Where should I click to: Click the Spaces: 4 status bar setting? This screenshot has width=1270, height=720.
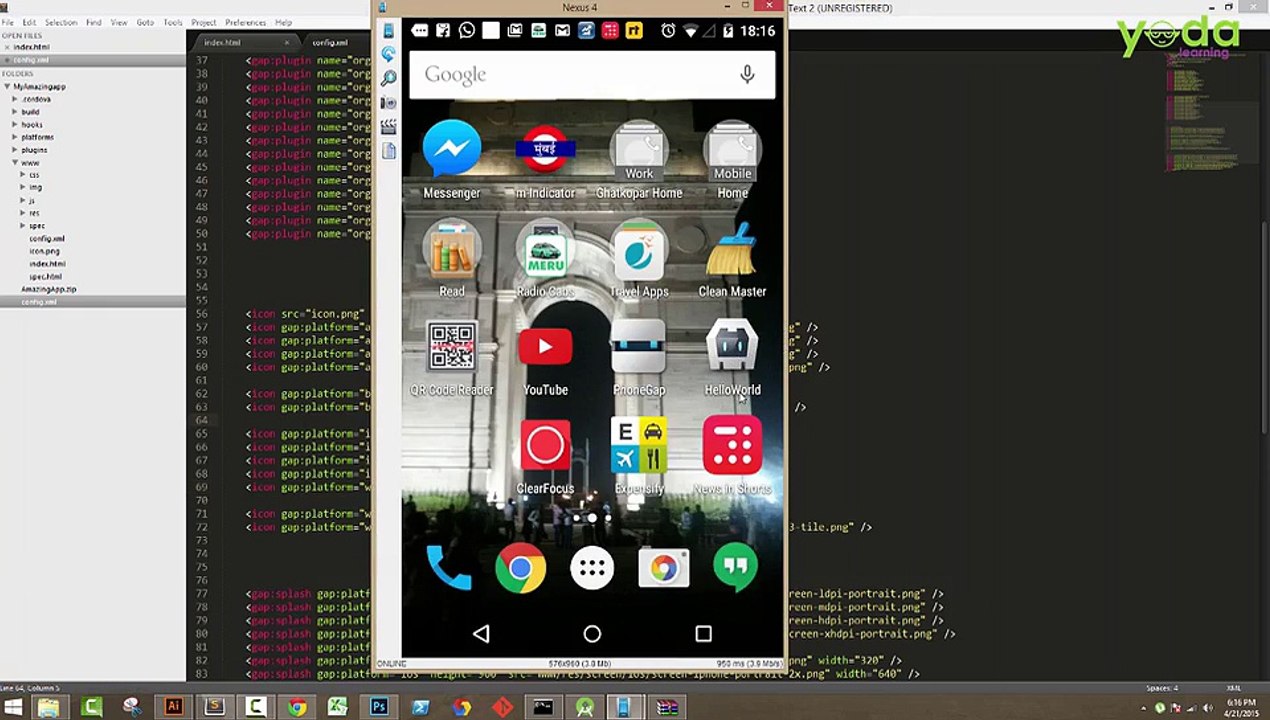[x=1162, y=688]
